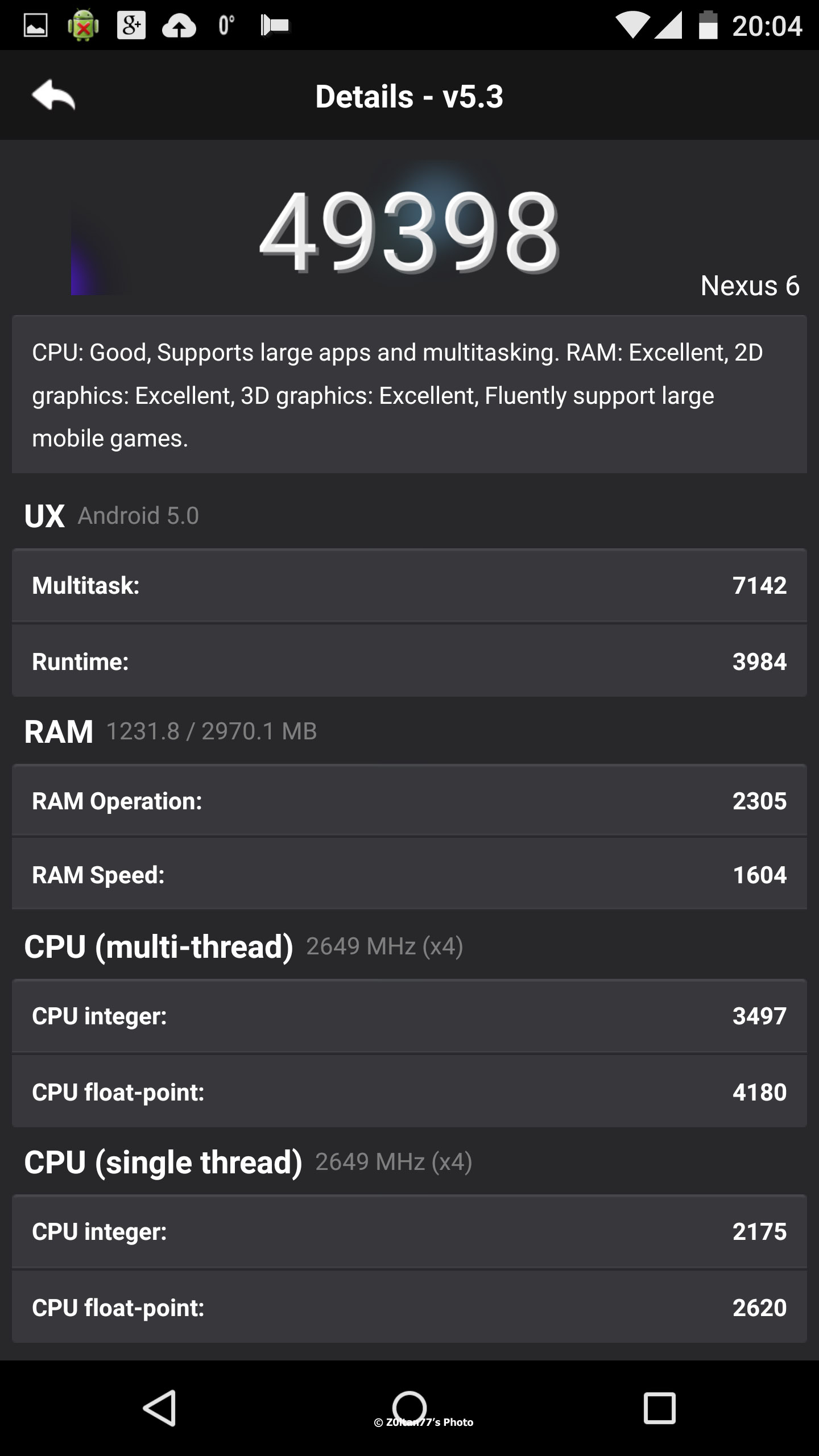Tap the clock showing 20:04
Viewport: 819px width, 1456px height.
coord(767,26)
